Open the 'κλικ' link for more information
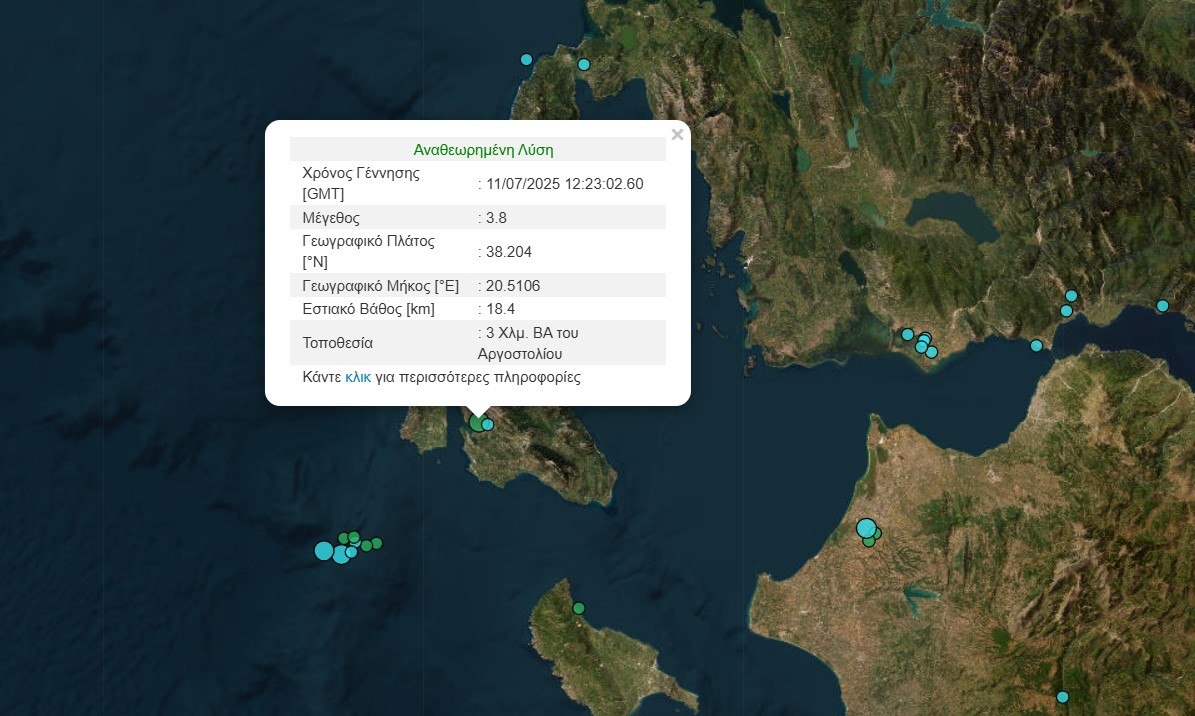 pyautogui.click(x=358, y=378)
